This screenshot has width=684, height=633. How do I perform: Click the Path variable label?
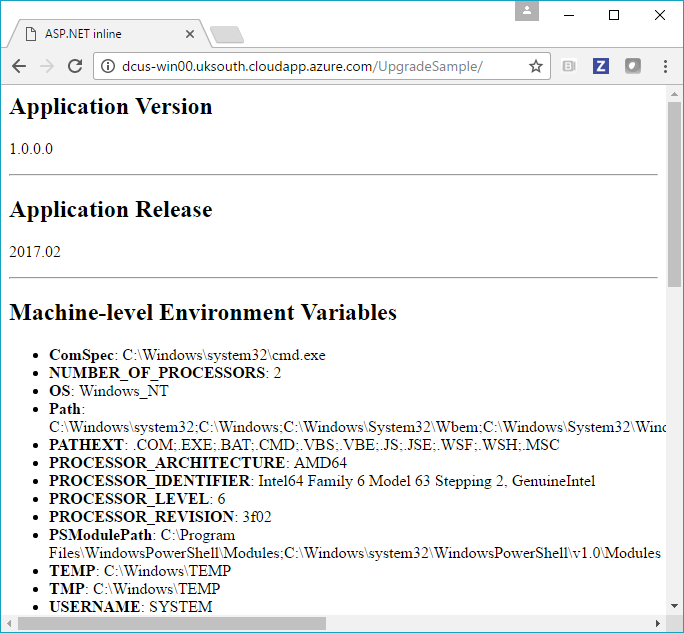click(65, 409)
